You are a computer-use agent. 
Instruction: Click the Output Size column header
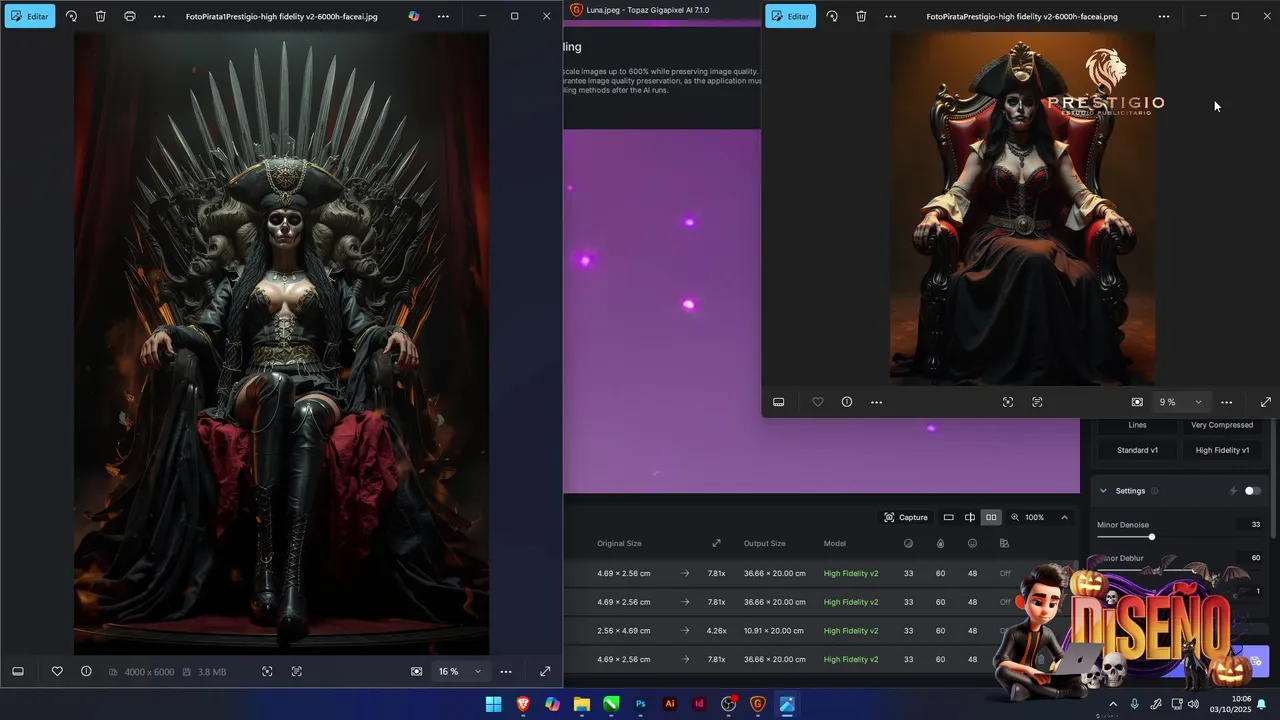[x=764, y=543]
